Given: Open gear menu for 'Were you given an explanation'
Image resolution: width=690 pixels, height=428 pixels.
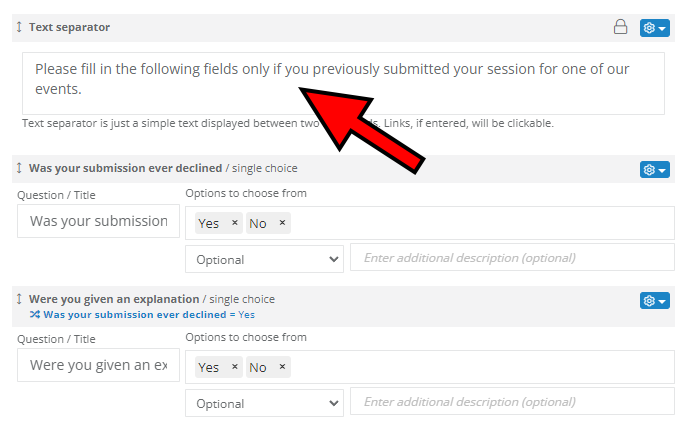Looking at the screenshot, I should tap(654, 300).
